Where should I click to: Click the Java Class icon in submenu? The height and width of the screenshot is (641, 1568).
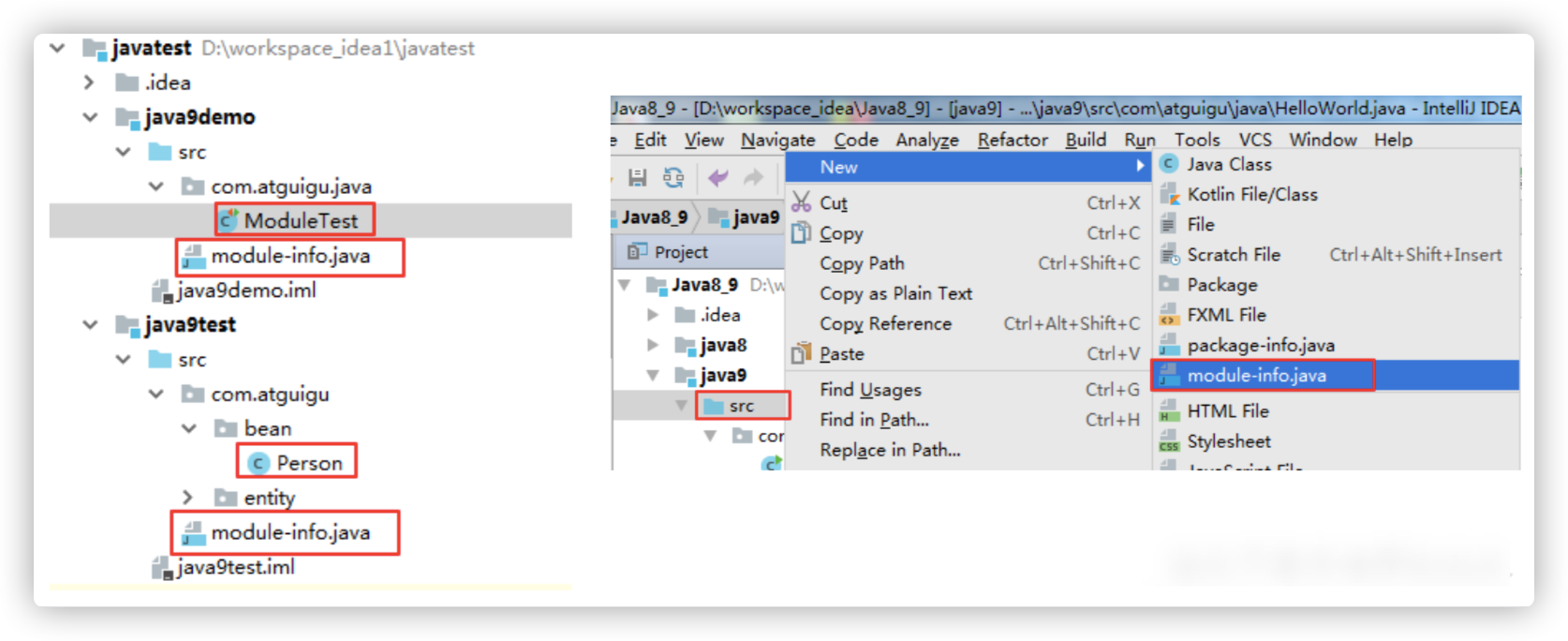click(1169, 164)
